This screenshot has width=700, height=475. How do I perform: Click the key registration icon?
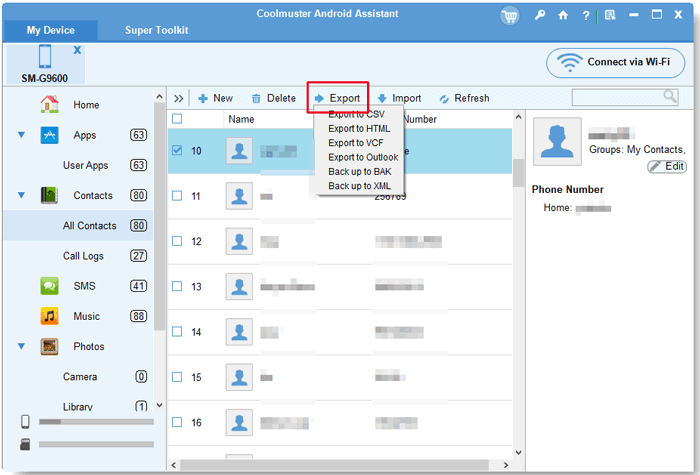540,15
